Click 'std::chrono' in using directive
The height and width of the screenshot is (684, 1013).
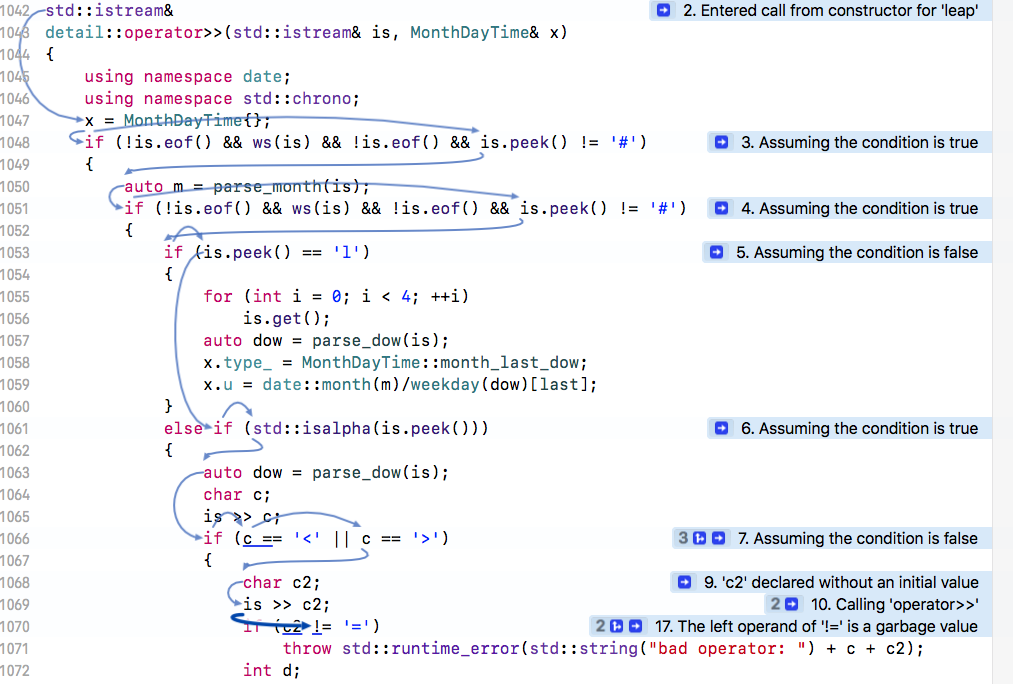pyautogui.click(x=297, y=98)
